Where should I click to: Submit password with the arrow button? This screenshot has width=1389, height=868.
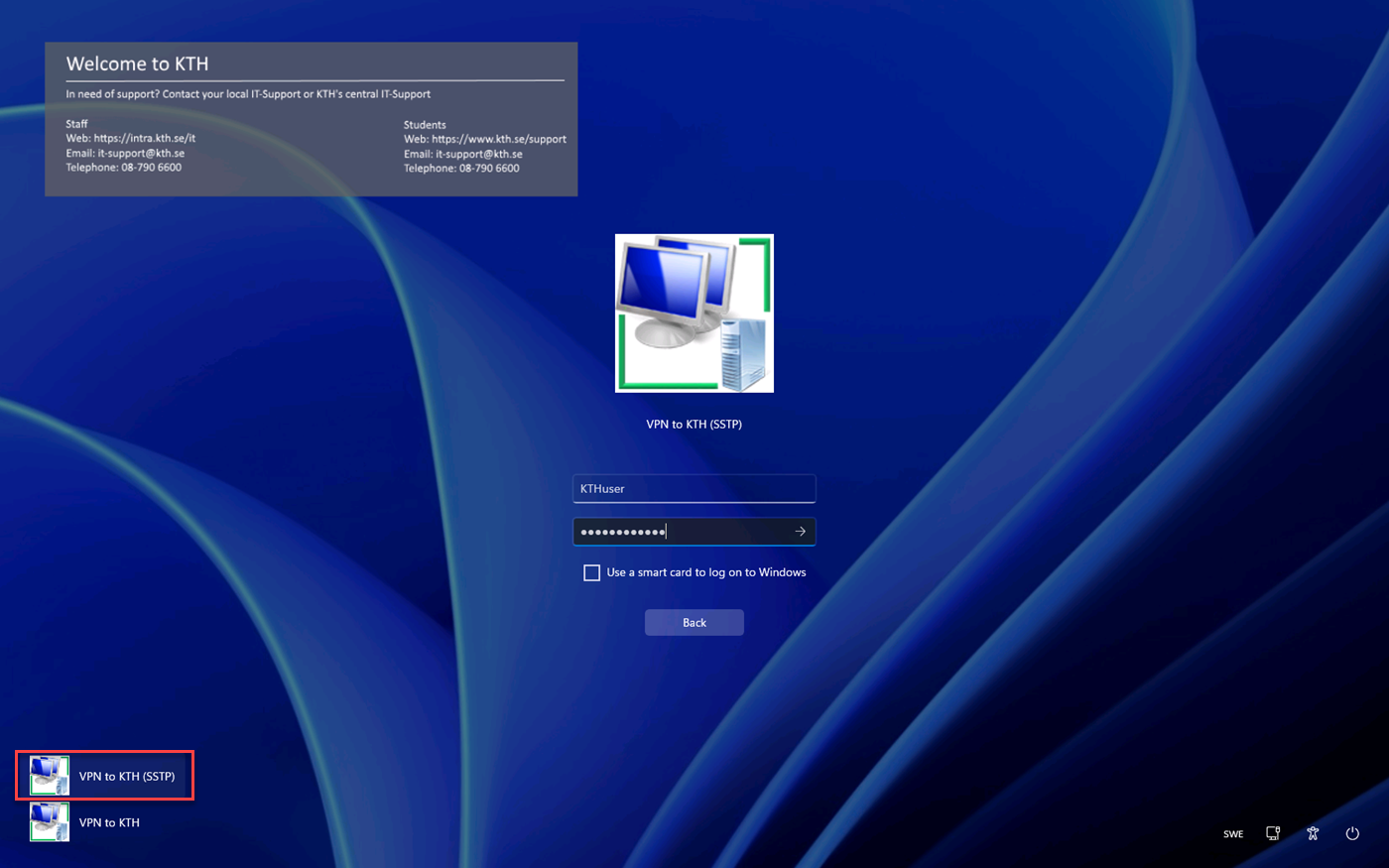click(x=800, y=532)
